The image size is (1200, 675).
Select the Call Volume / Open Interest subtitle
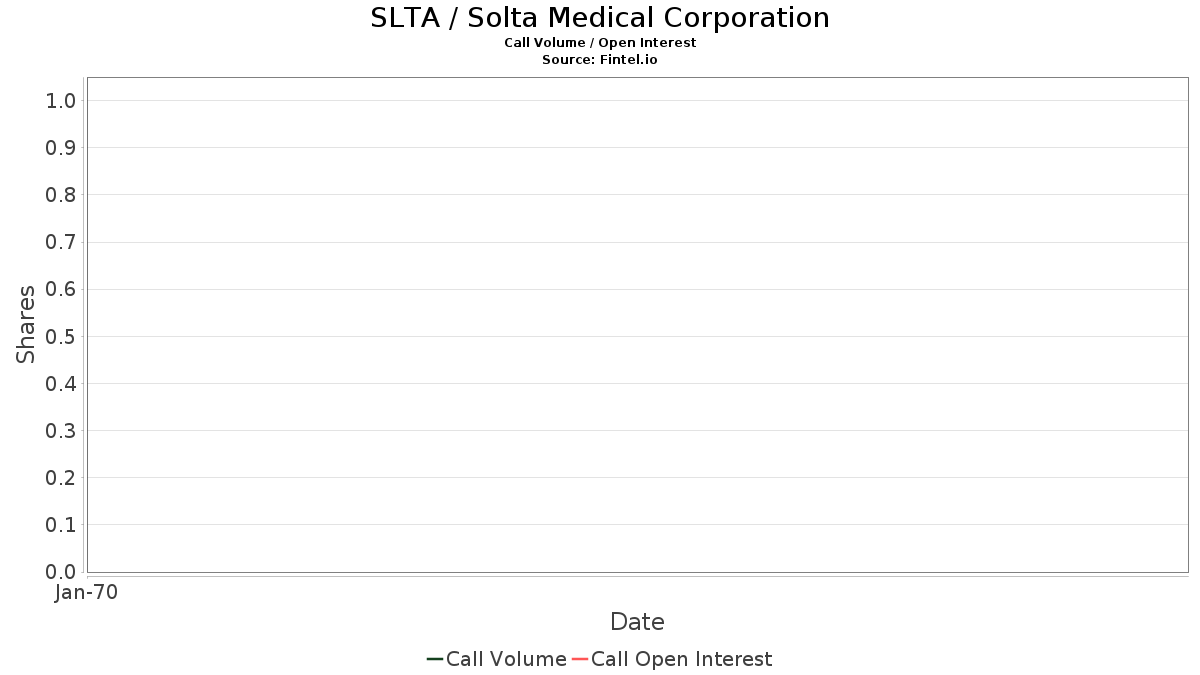pyautogui.click(x=600, y=43)
